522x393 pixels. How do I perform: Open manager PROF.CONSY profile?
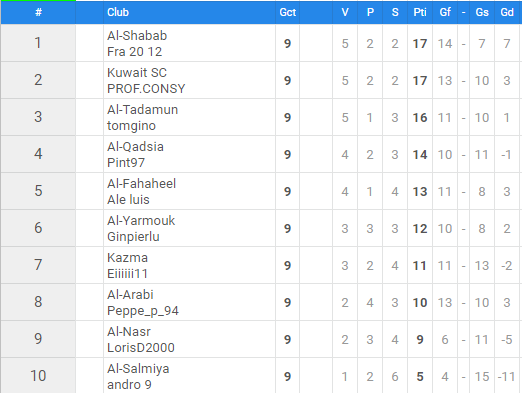click(x=146, y=89)
